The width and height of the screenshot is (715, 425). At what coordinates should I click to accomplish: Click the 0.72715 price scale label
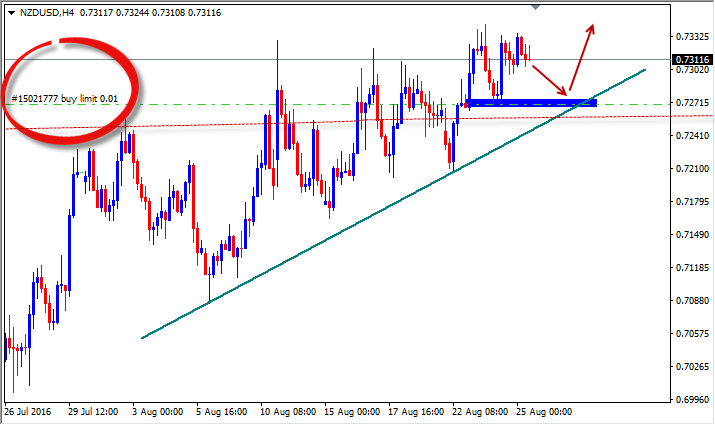tap(692, 103)
